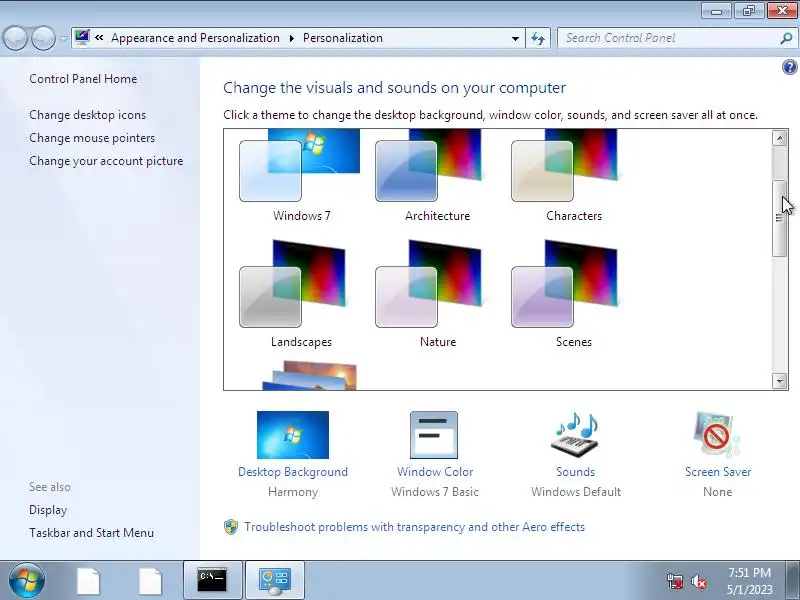Click the Back navigation arrow button
Image resolution: width=800 pixels, height=600 pixels.
[15, 38]
